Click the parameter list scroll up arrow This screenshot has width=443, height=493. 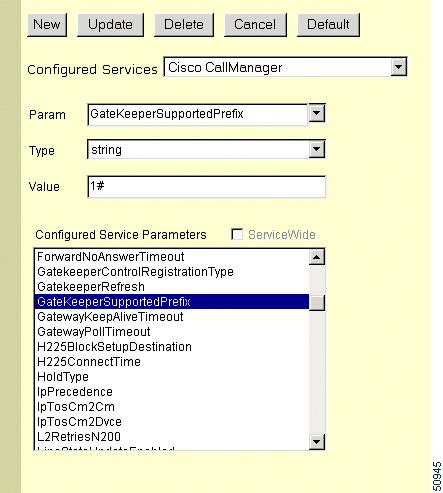click(x=316, y=257)
